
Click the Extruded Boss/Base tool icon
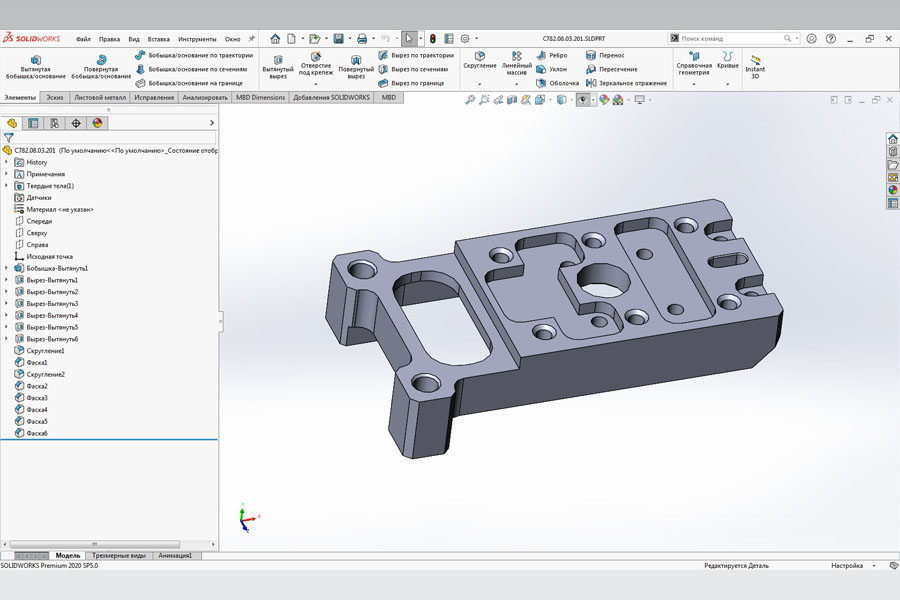pos(36,60)
